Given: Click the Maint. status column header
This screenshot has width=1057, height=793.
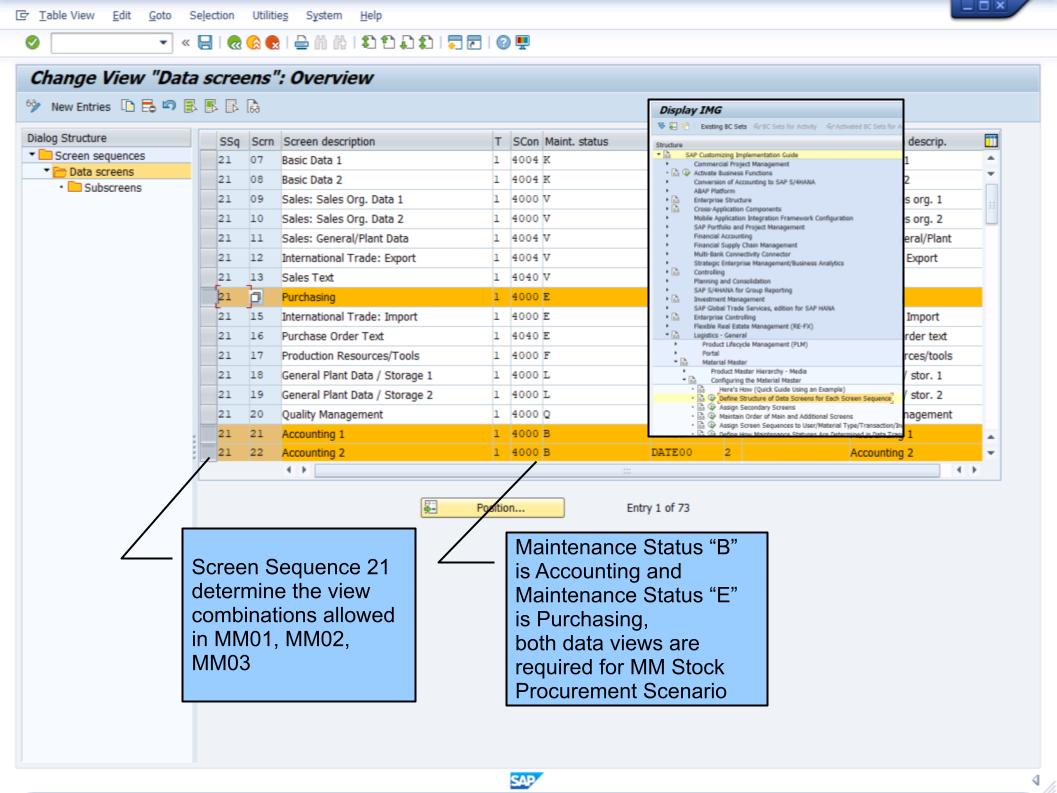Looking at the screenshot, I should (595, 142).
